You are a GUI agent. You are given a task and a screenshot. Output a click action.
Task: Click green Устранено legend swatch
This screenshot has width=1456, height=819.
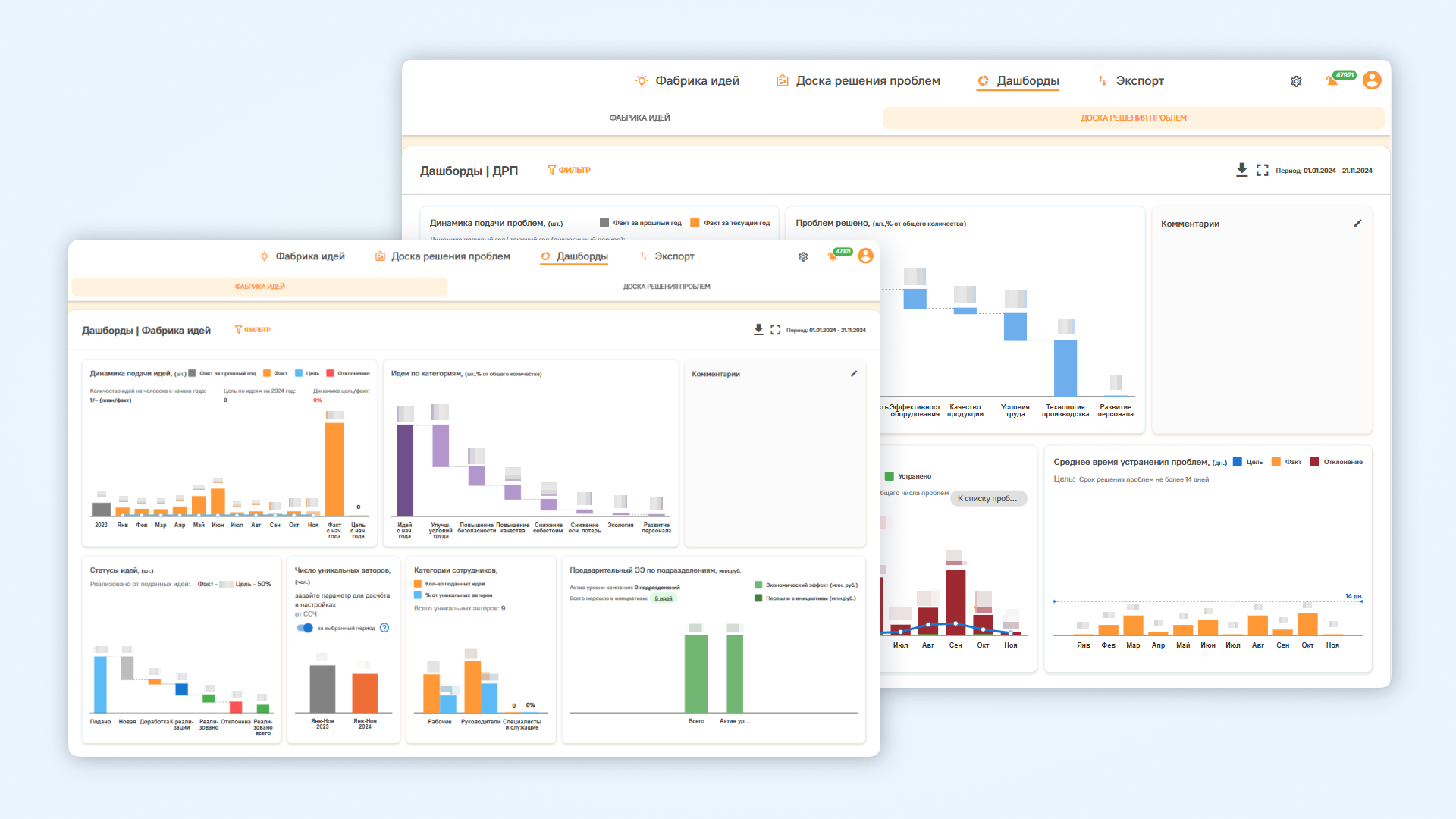click(890, 476)
